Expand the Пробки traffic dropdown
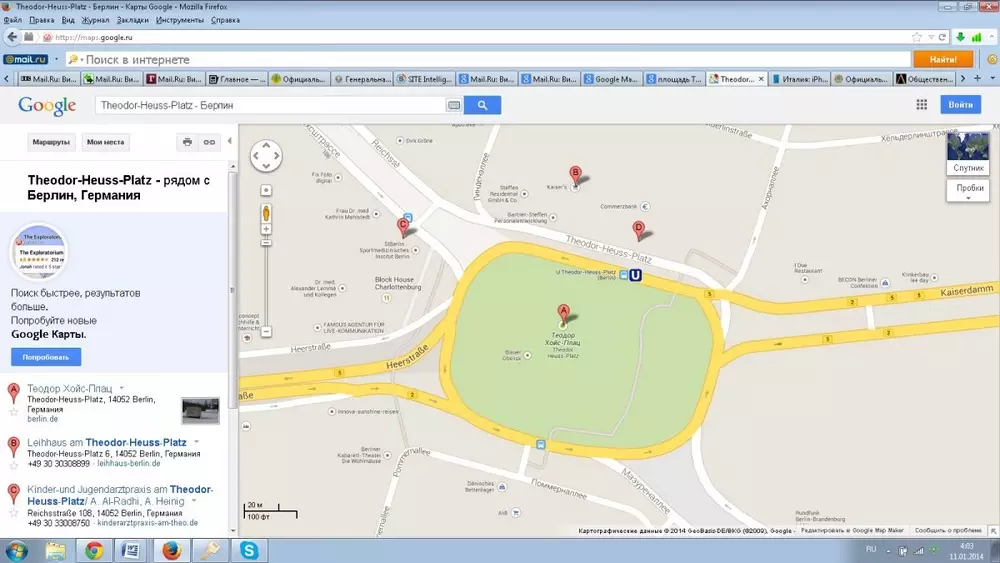 click(968, 193)
